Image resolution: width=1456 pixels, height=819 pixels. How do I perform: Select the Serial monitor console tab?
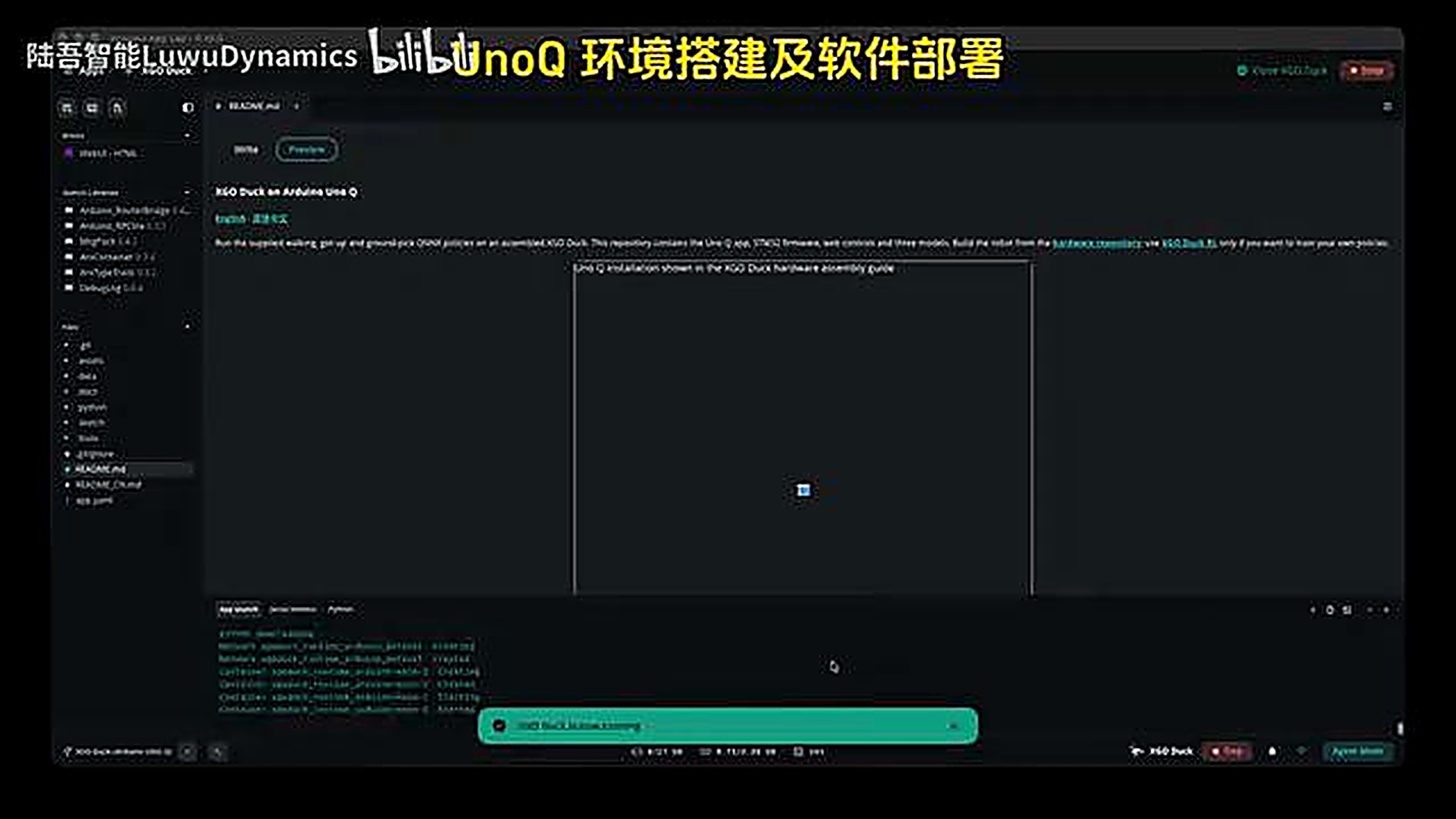pyautogui.click(x=293, y=610)
